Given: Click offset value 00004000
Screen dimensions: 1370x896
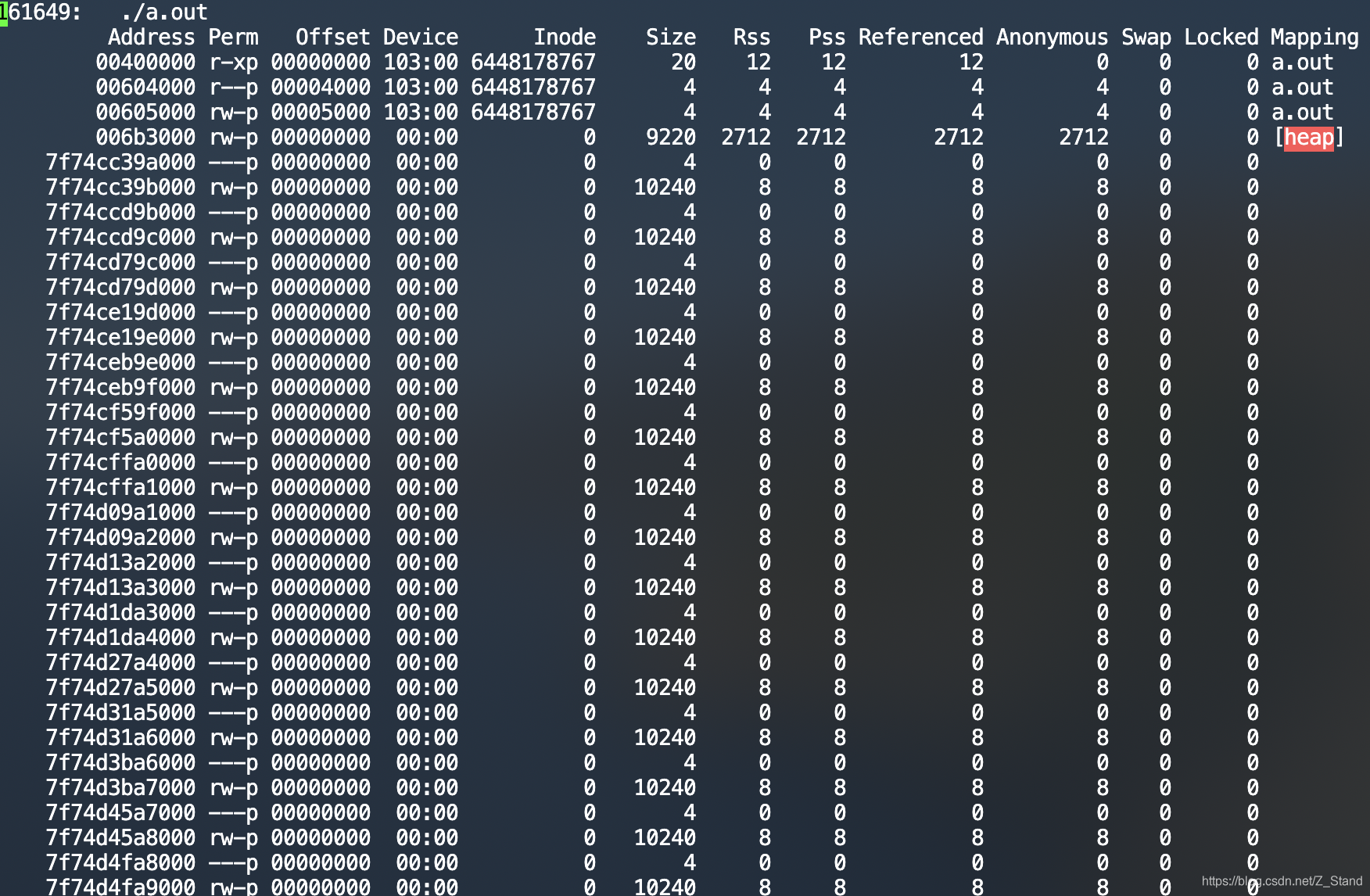Looking at the screenshot, I should click(321, 88).
